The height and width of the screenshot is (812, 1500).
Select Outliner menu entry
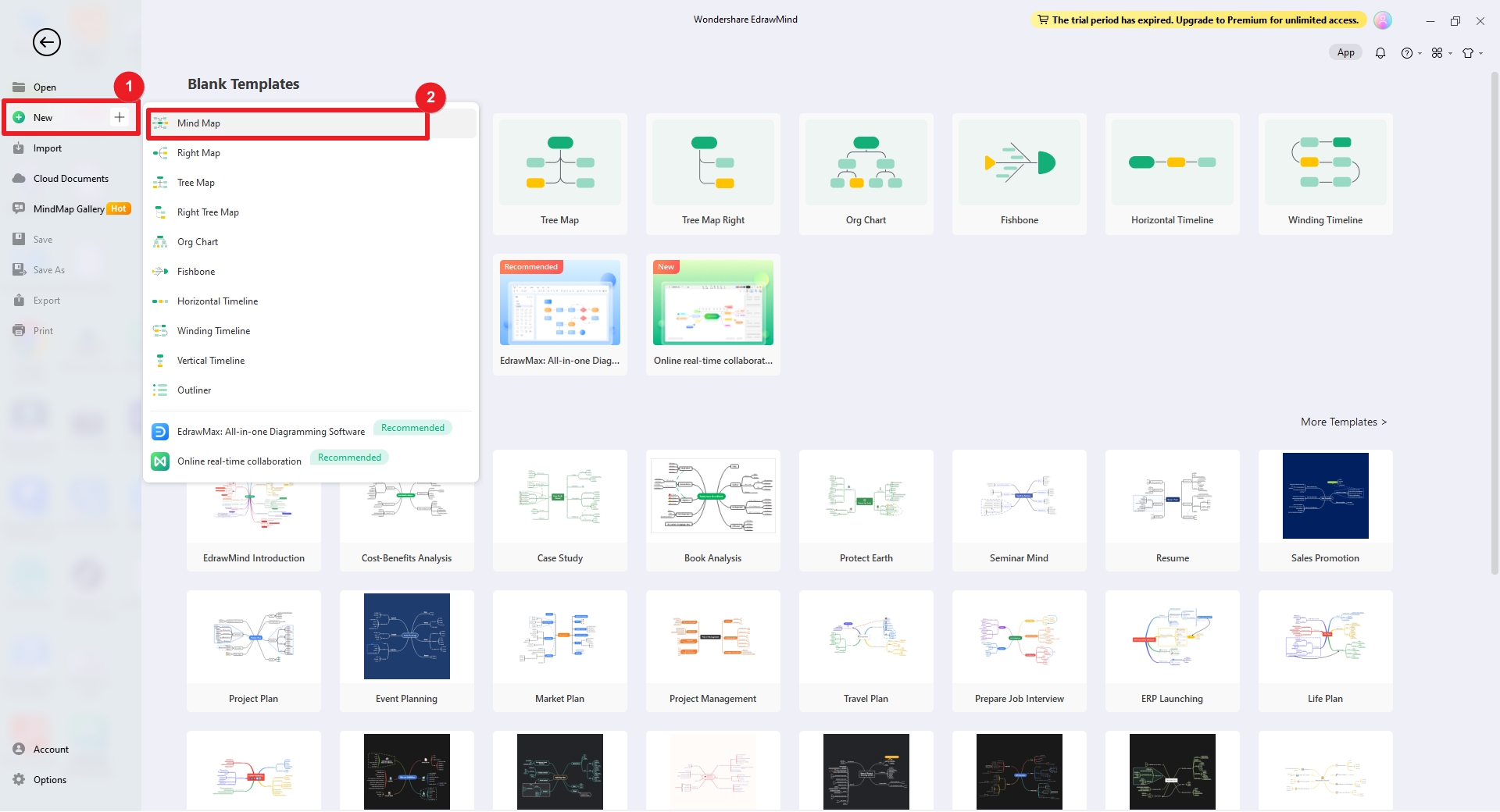tap(312, 390)
